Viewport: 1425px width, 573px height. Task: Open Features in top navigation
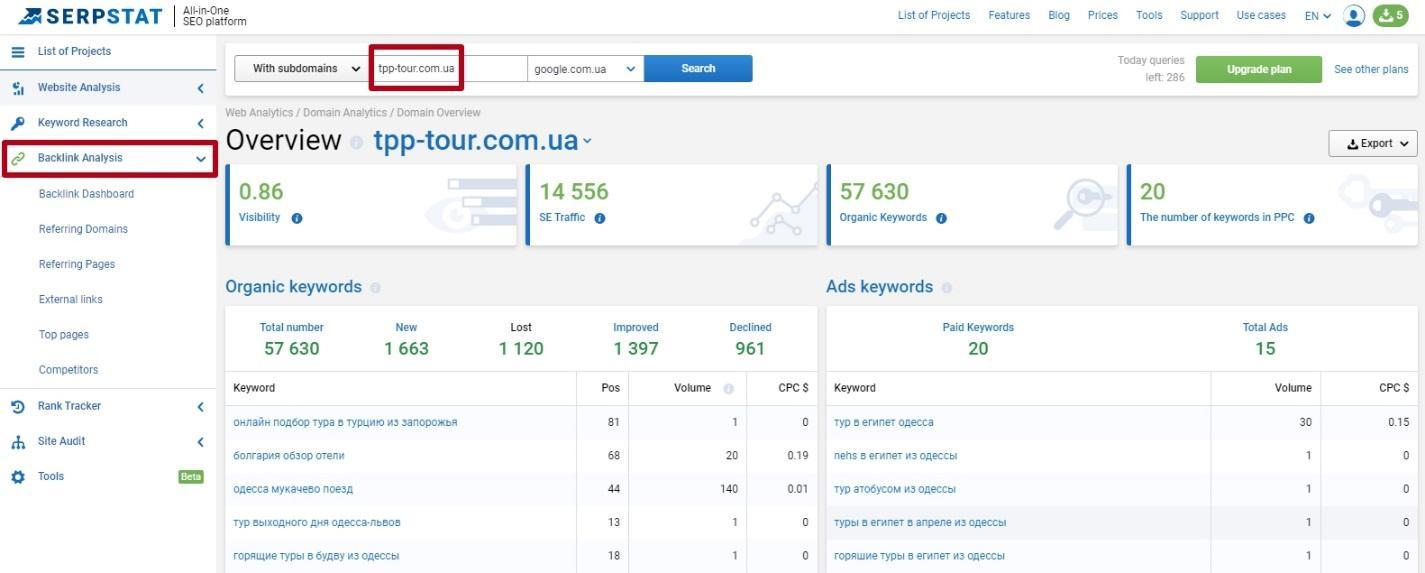pos(1009,15)
